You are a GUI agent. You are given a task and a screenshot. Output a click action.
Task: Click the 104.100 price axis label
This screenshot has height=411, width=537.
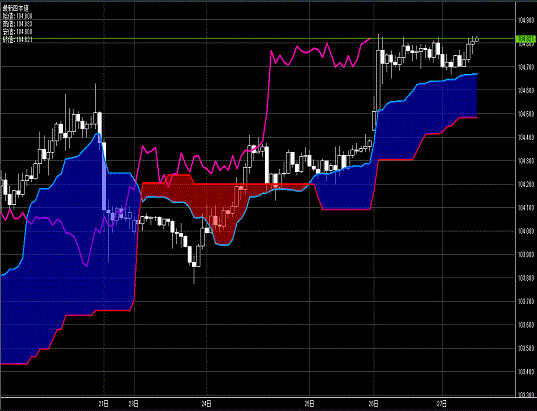coord(525,208)
